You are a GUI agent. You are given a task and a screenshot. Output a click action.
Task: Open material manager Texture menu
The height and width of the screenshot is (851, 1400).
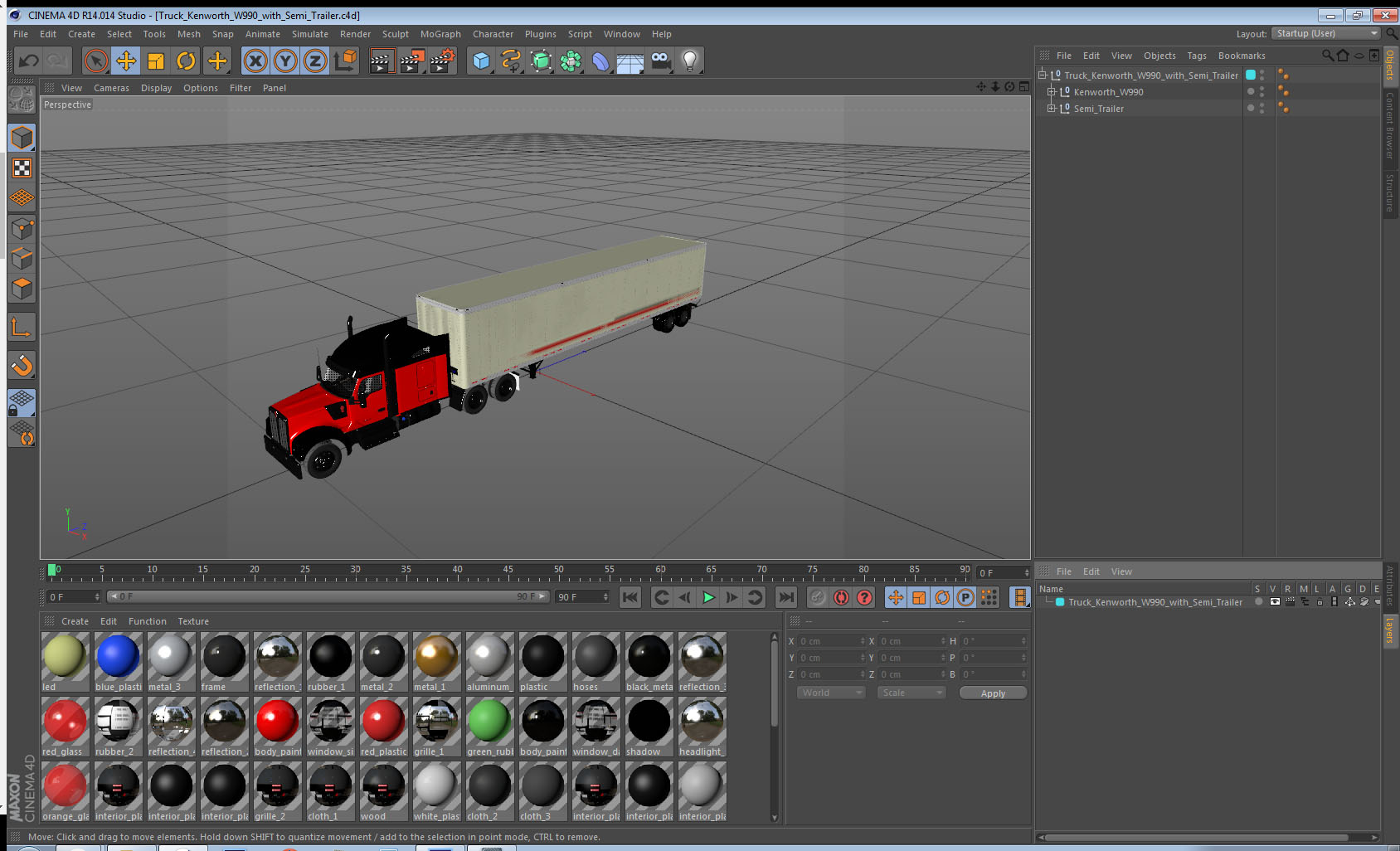(193, 621)
